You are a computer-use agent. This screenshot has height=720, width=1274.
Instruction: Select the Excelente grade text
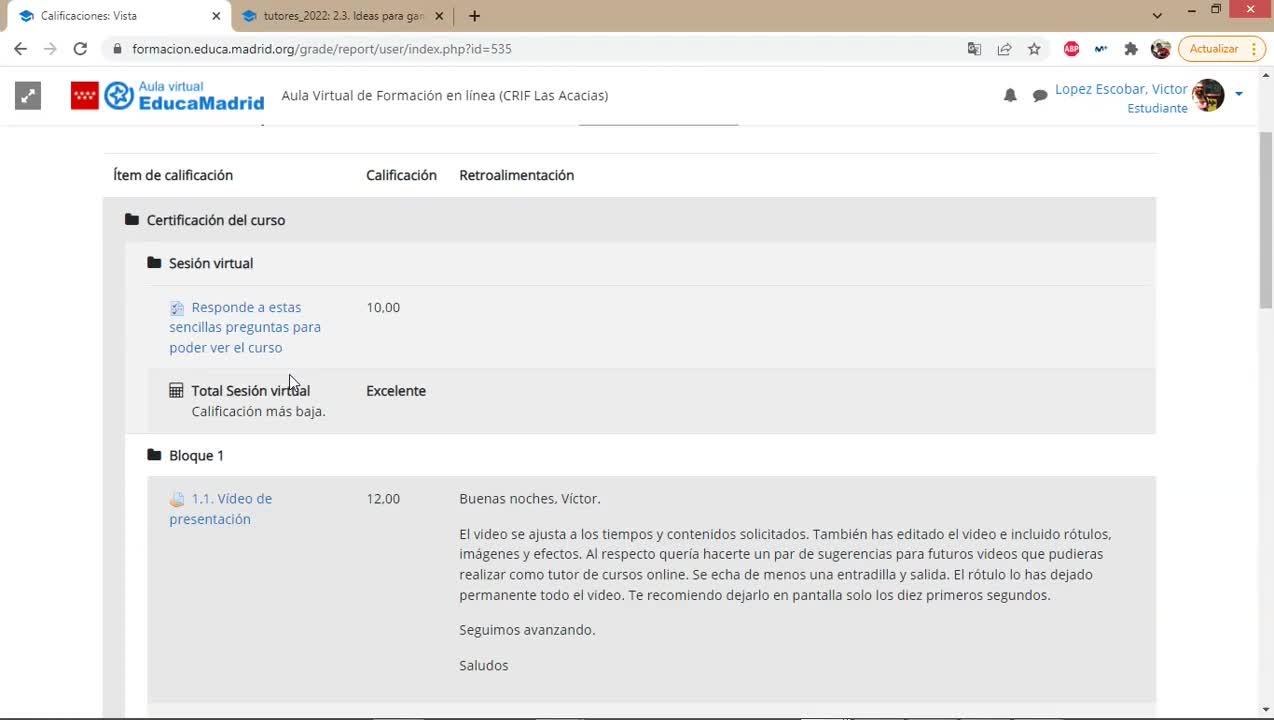pos(396,390)
